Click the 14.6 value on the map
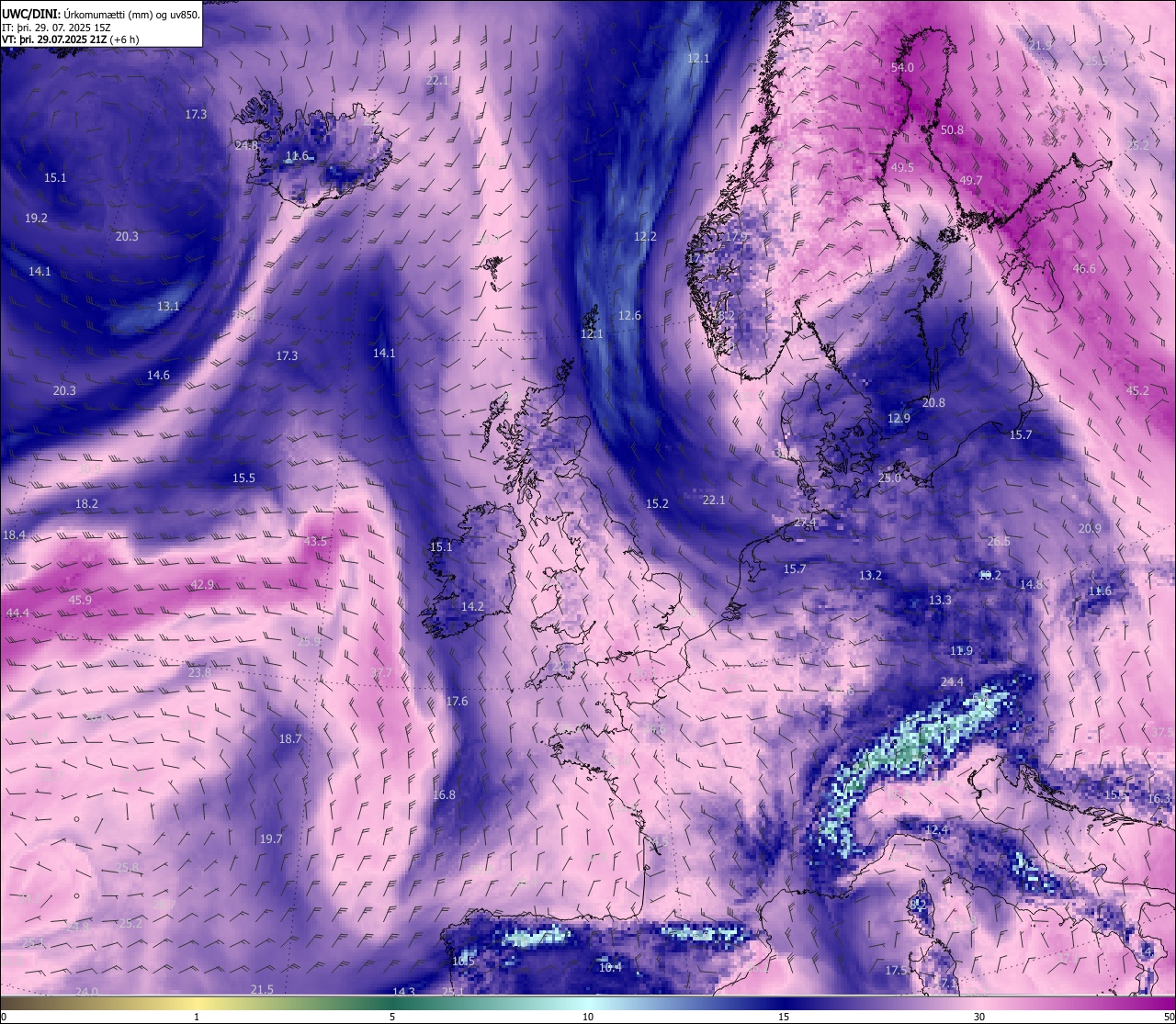This screenshot has height=1024, width=1176. [x=158, y=376]
